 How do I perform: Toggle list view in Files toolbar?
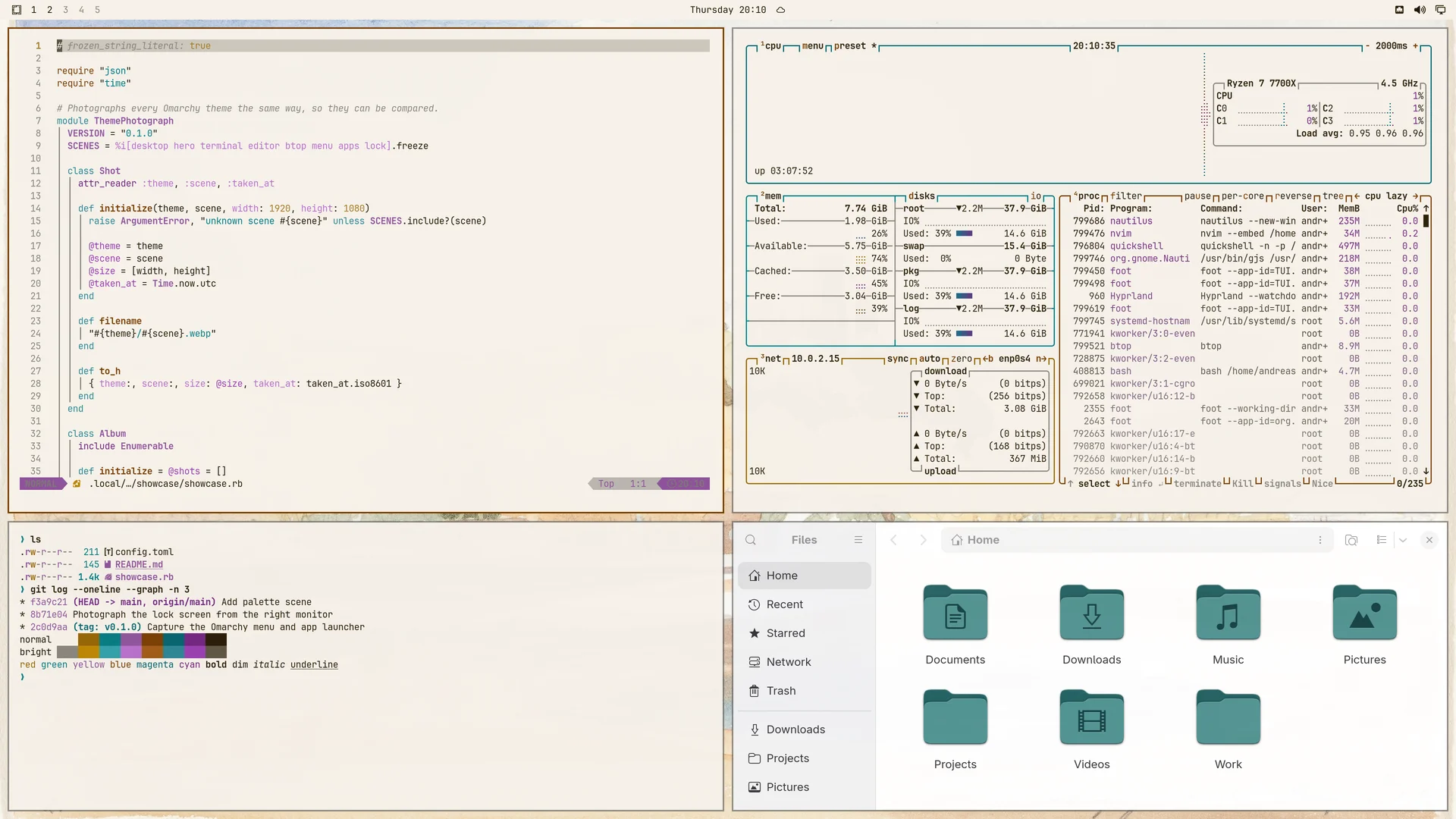[x=1382, y=540]
